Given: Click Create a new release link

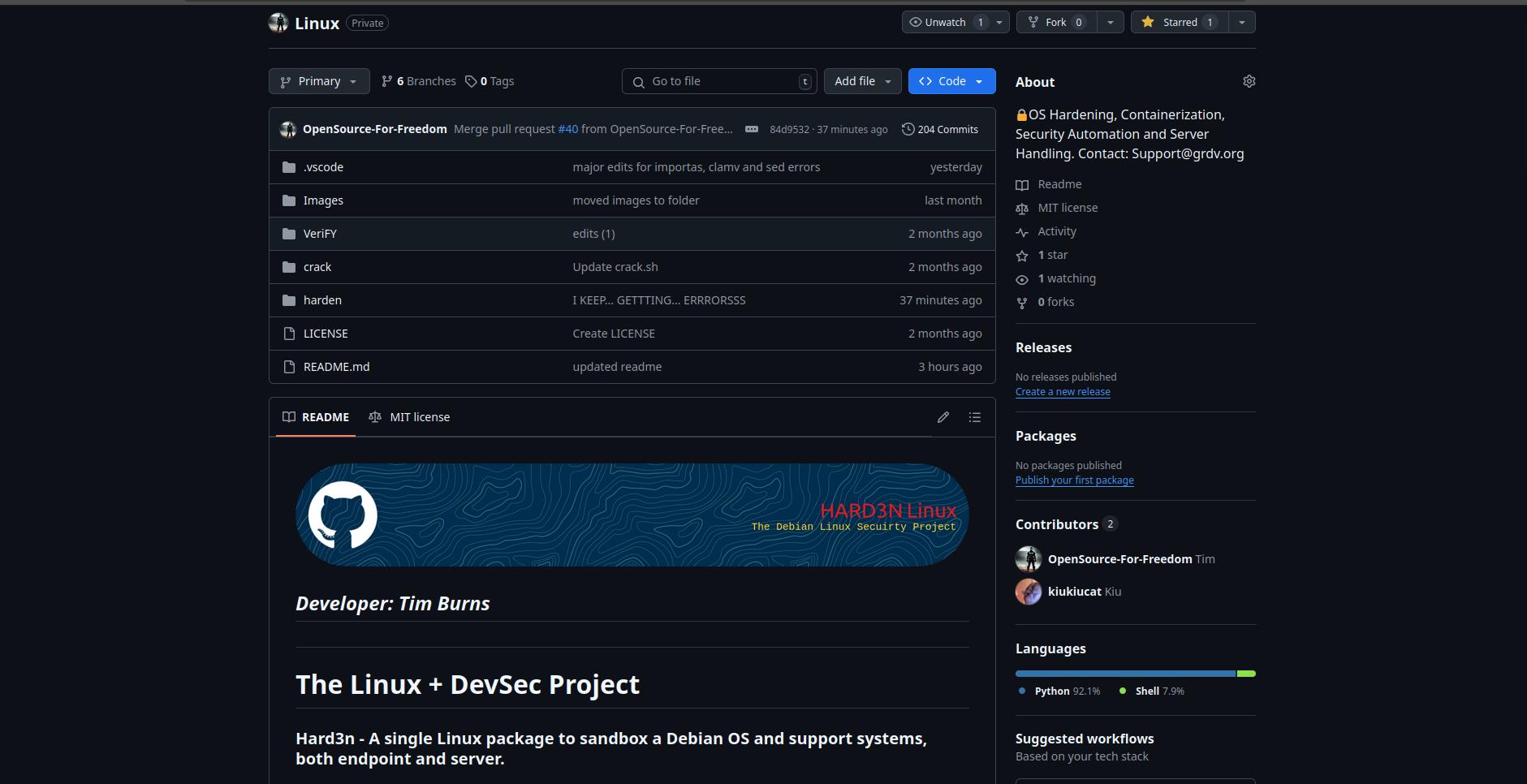Looking at the screenshot, I should 1062,391.
